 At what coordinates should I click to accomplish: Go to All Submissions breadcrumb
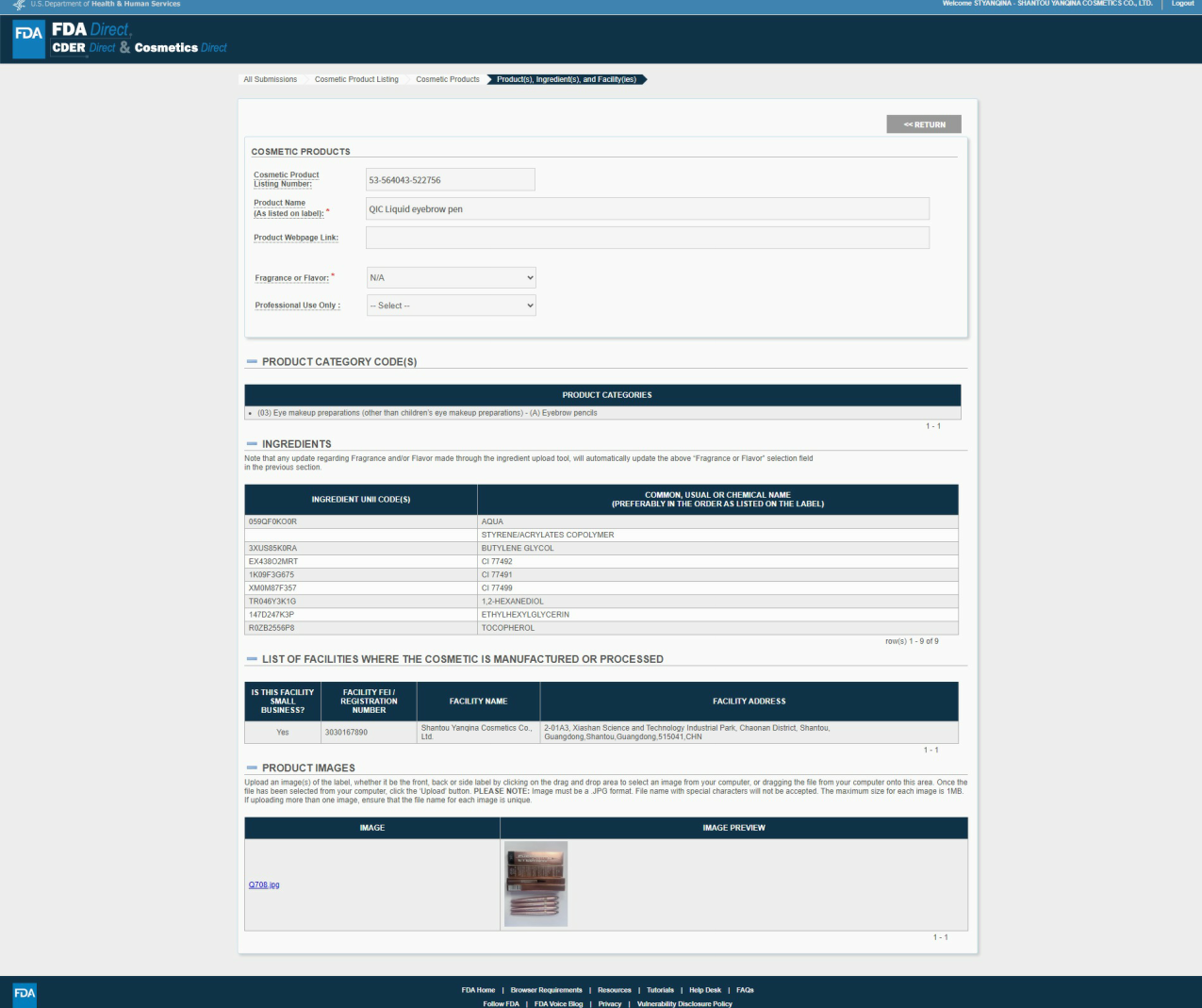[x=270, y=79]
